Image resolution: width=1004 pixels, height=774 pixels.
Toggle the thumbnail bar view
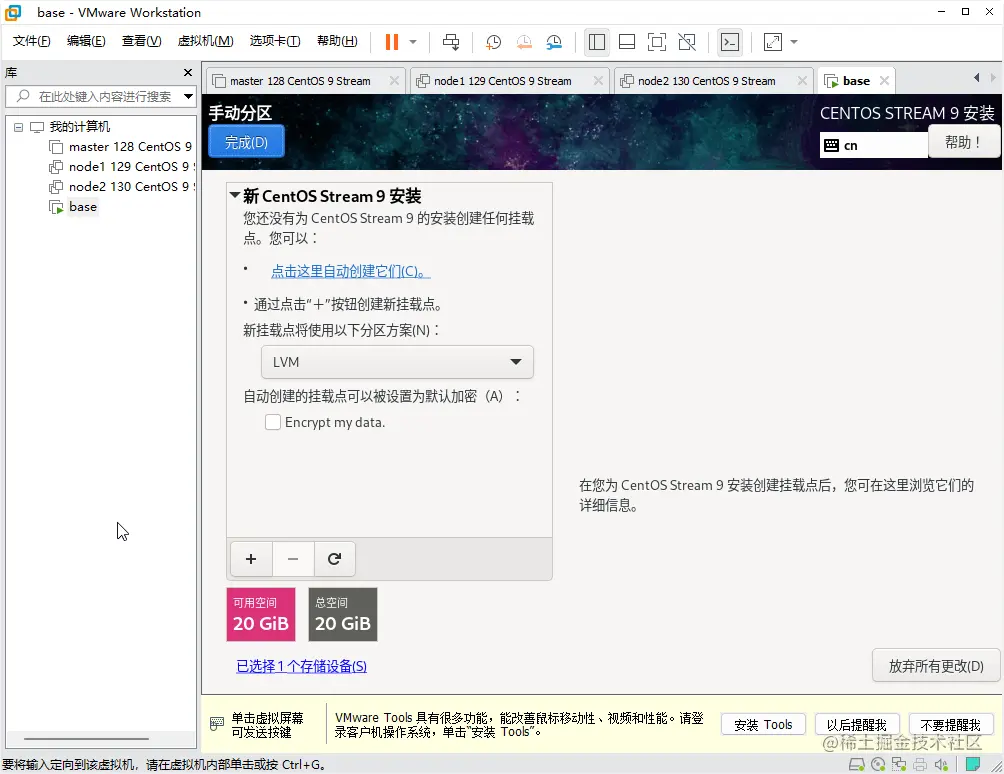click(627, 42)
